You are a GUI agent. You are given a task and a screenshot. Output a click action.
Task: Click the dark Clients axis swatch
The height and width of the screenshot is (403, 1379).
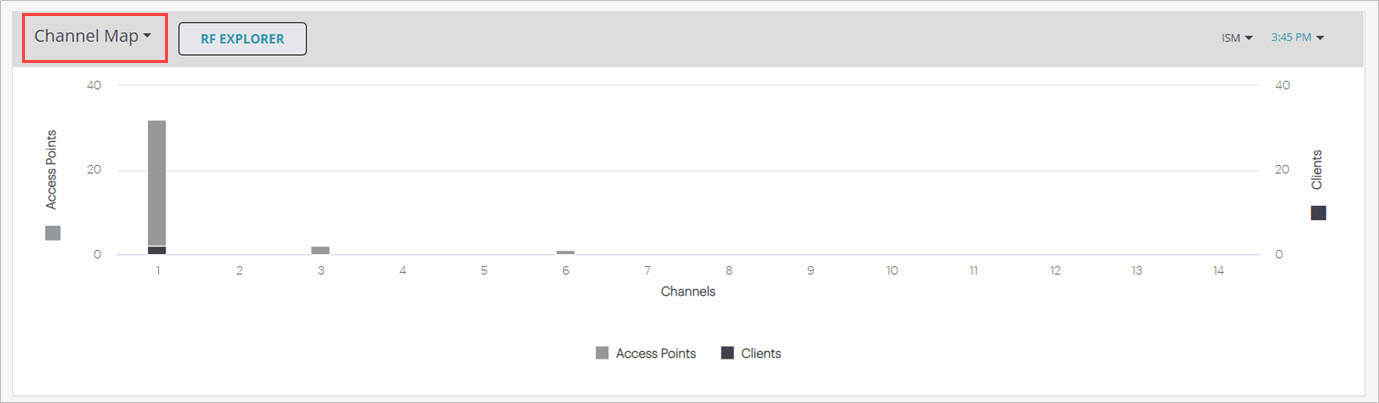point(1318,213)
